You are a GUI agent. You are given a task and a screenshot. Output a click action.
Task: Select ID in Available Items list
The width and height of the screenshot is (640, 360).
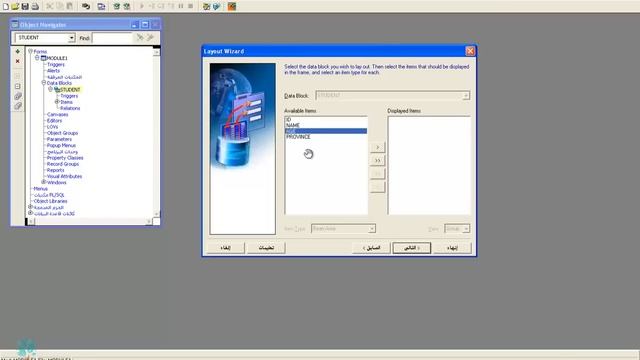pos(326,119)
